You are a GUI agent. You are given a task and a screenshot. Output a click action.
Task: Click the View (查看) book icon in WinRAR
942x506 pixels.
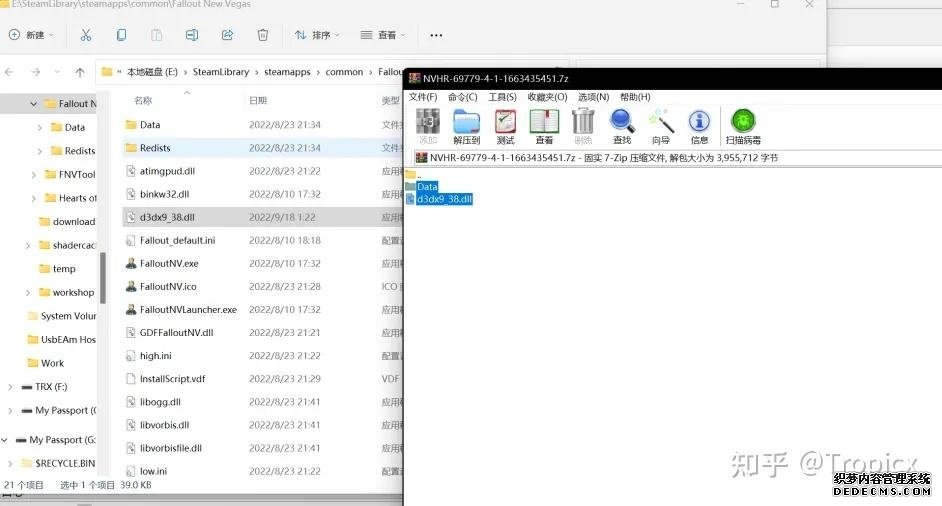tap(544, 127)
